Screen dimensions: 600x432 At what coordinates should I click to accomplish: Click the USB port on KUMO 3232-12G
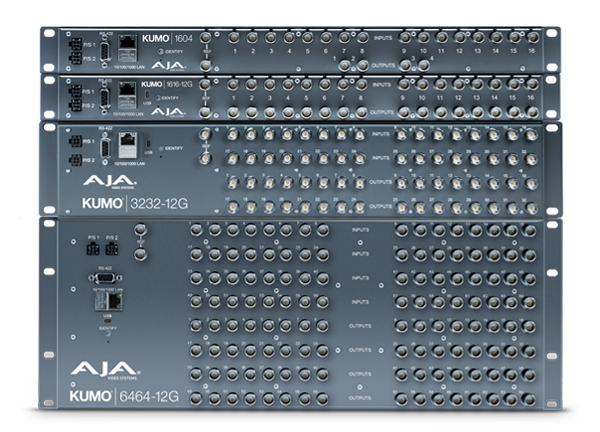coord(148,144)
